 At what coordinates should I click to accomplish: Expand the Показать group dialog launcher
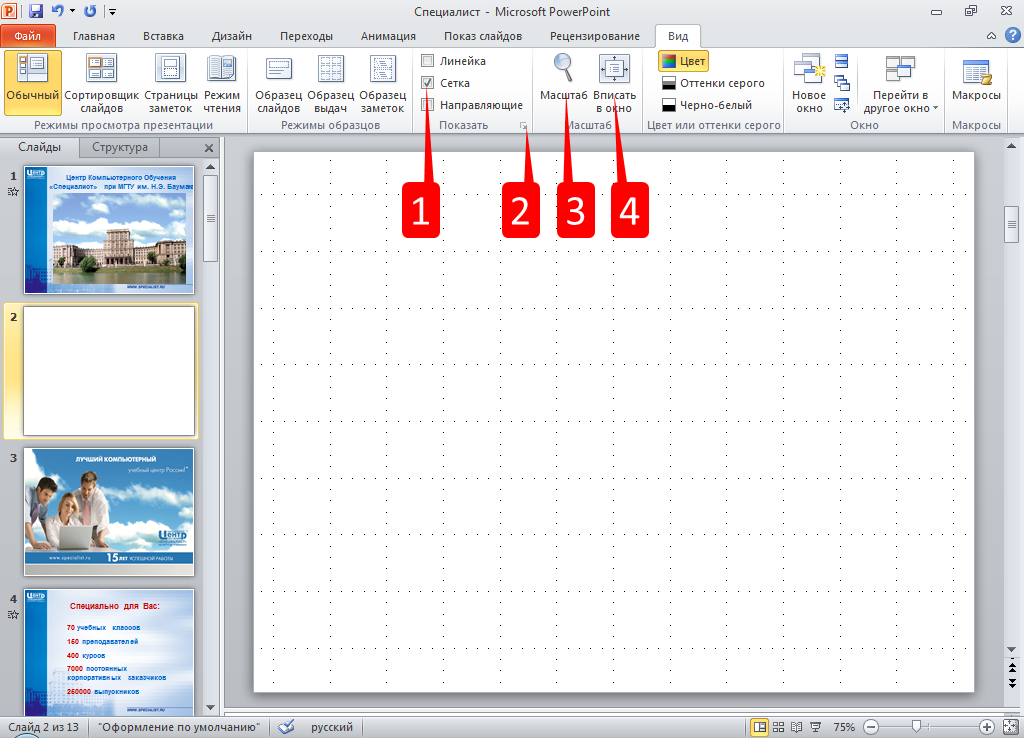[x=522, y=126]
